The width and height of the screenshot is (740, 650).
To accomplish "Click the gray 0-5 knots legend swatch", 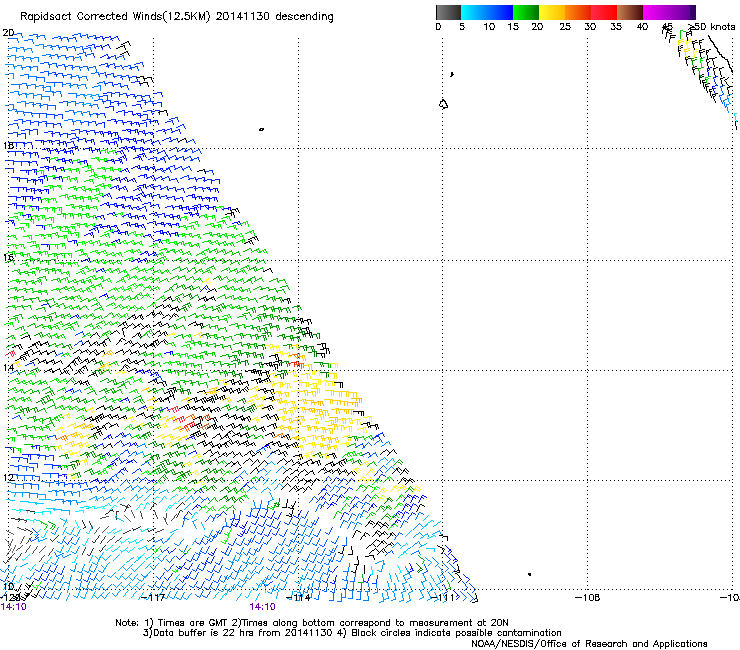I will coord(448,12).
